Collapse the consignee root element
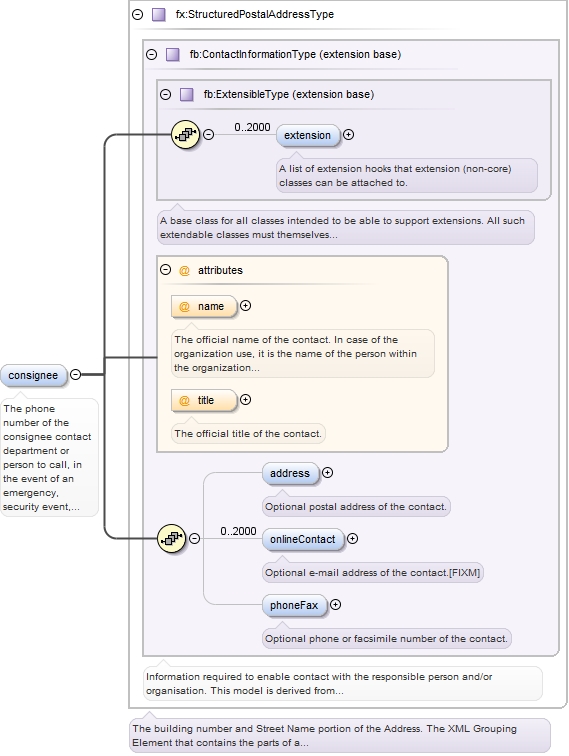Image resolution: width=569 pixels, height=756 pixels. coord(76,374)
